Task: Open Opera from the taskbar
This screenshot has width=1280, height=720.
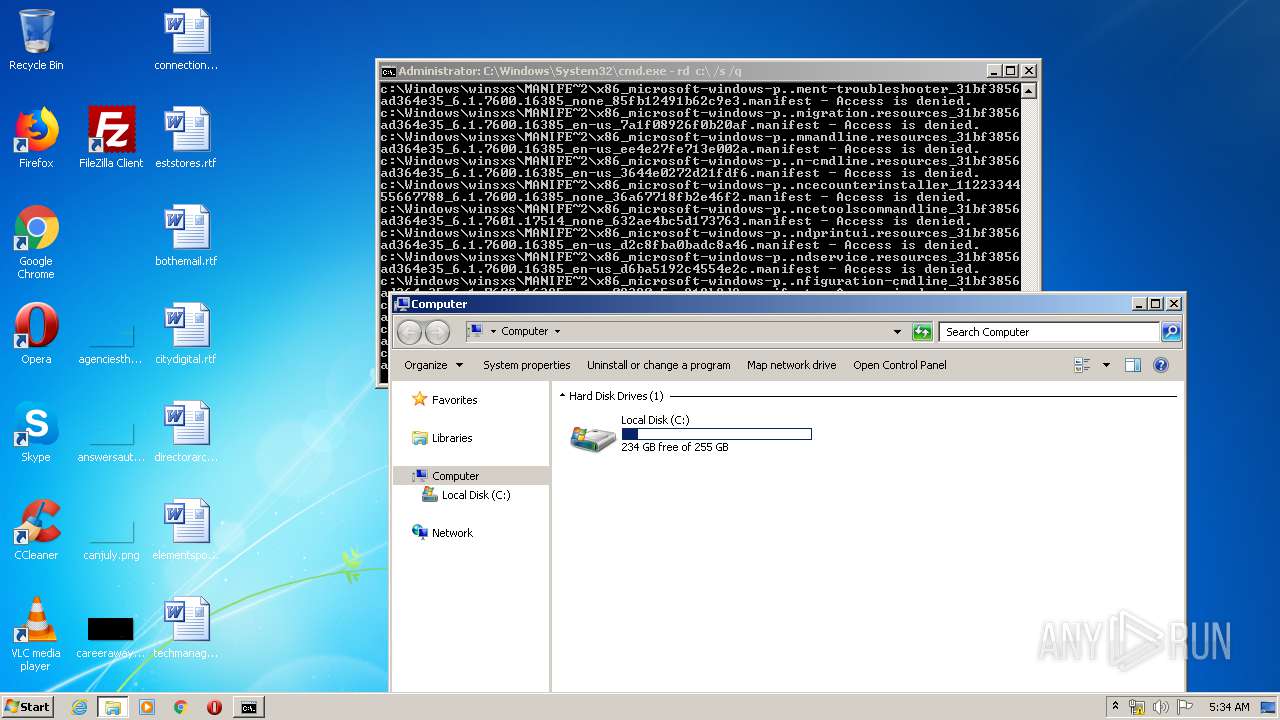Action: [x=214, y=707]
